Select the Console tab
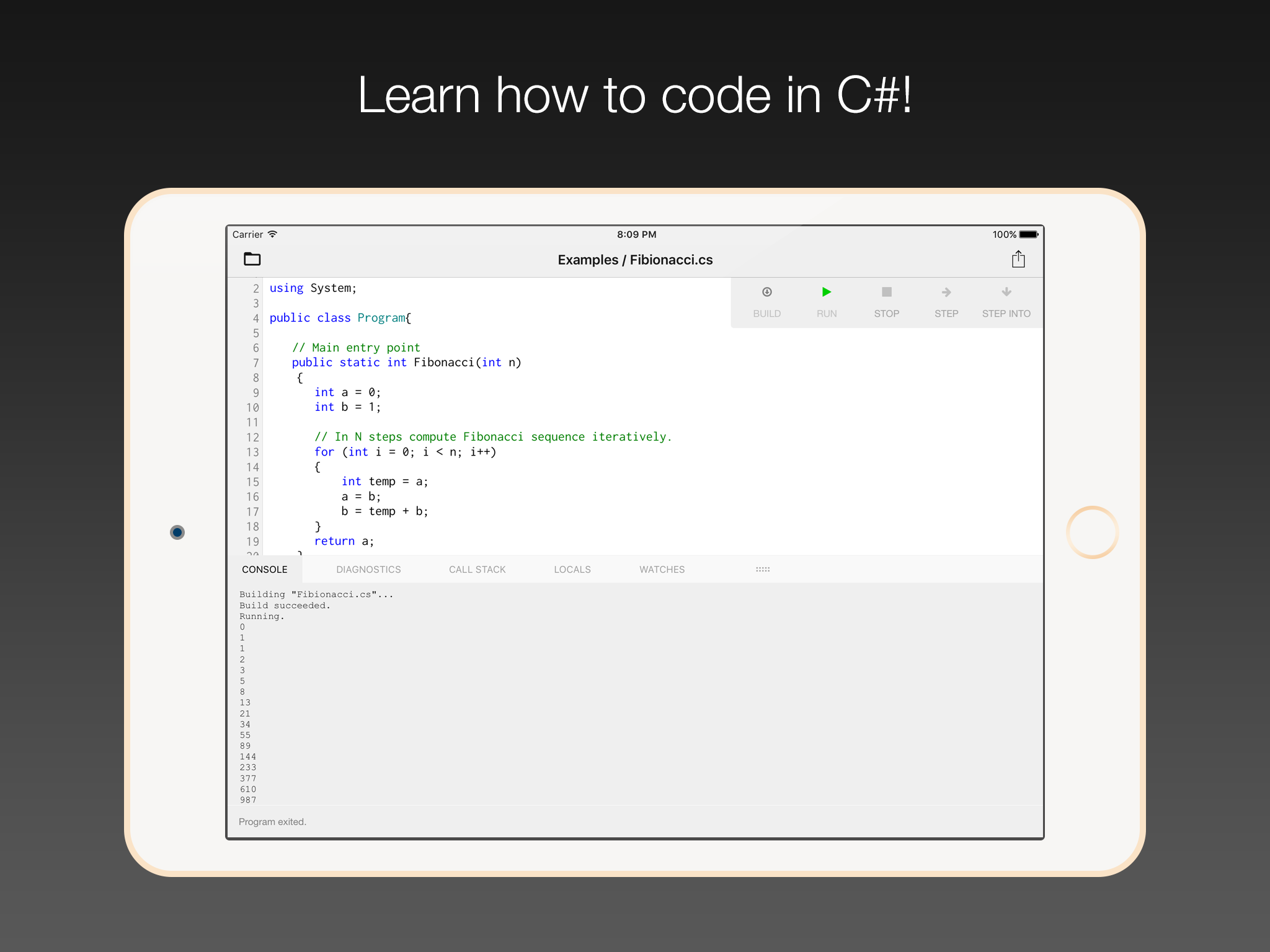The width and height of the screenshot is (1270, 952). click(x=265, y=570)
